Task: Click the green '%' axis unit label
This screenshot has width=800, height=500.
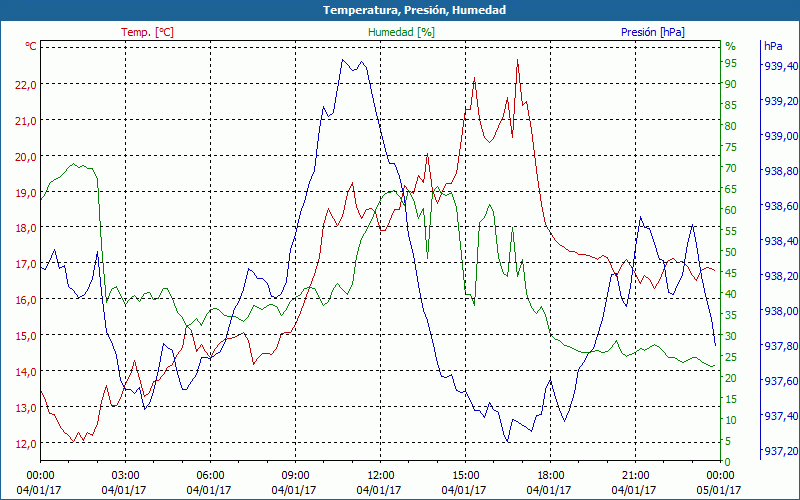Action: tap(731, 46)
